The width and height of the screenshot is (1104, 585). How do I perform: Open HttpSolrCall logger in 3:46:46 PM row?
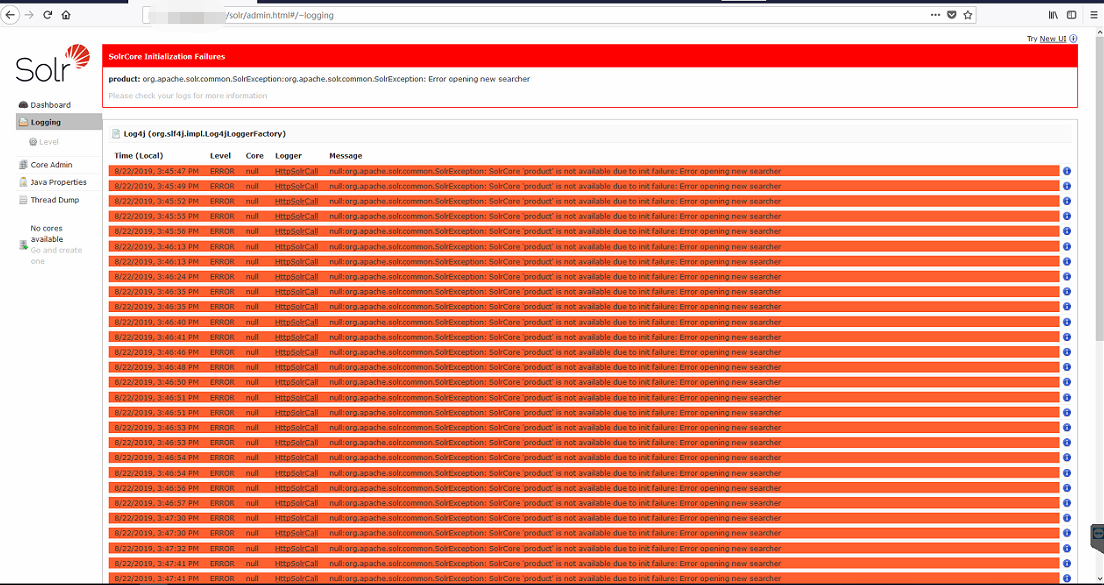coord(296,352)
